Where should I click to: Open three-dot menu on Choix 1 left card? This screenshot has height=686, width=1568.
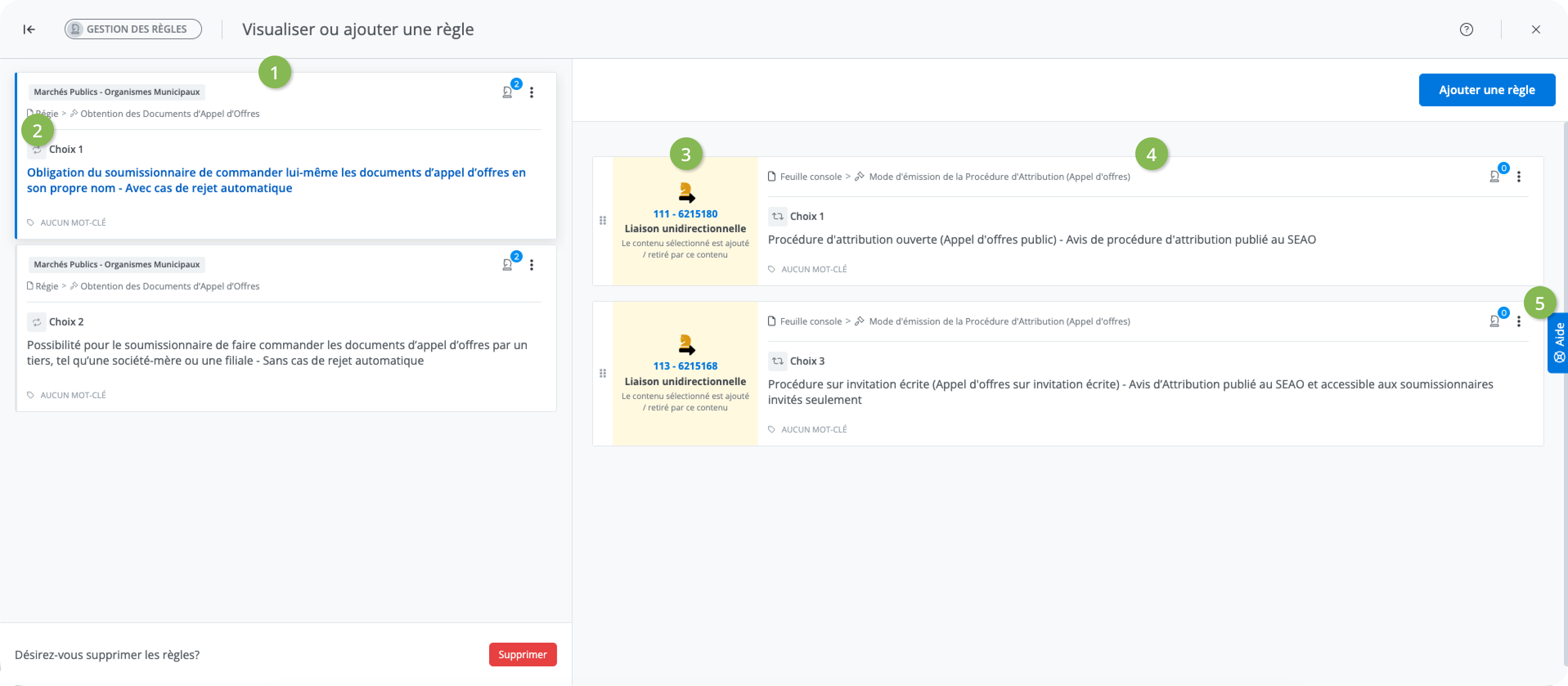tap(531, 92)
